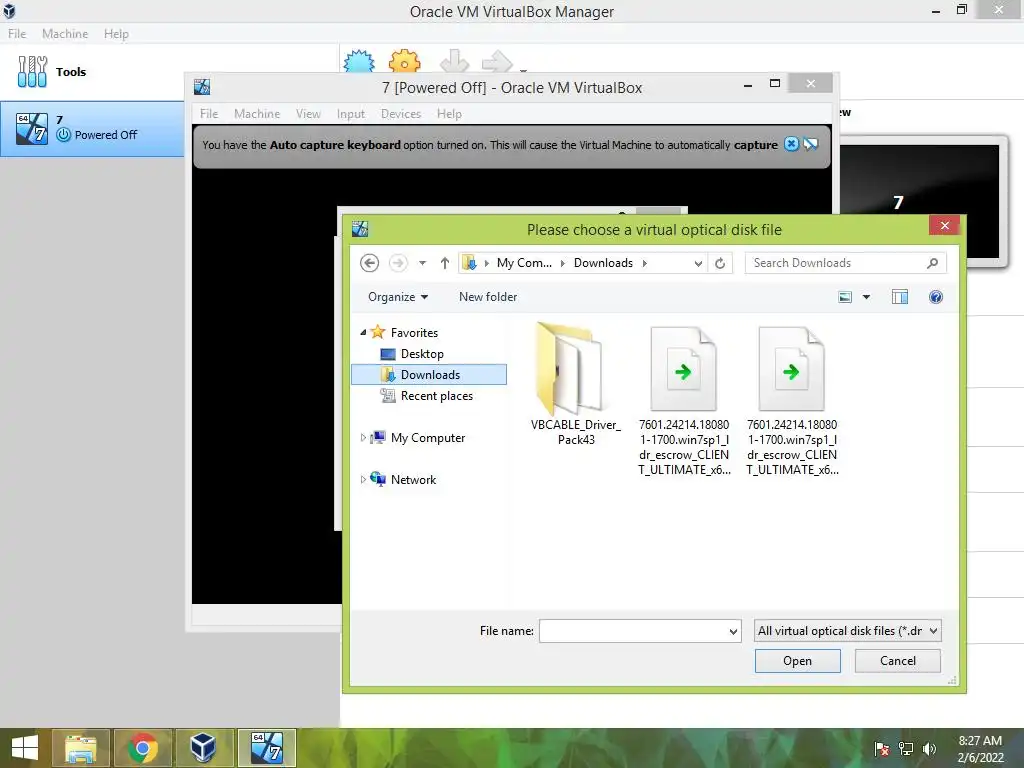Create a New folder

click(x=488, y=297)
